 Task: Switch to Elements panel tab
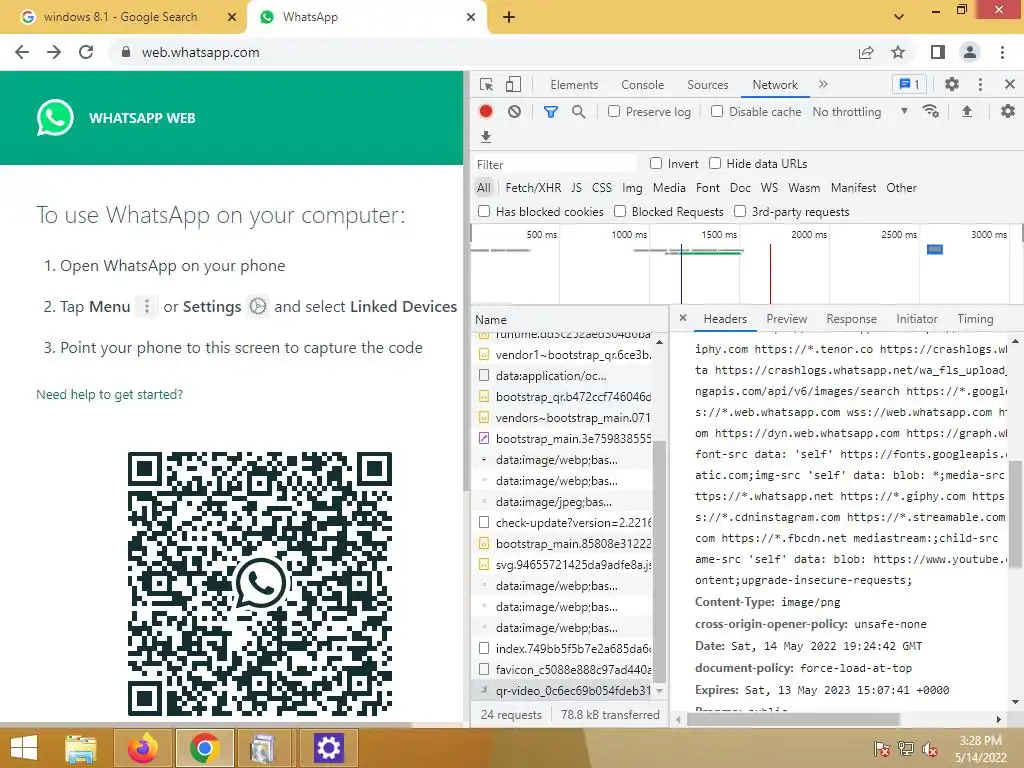pyautogui.click(x=574, y=85)
